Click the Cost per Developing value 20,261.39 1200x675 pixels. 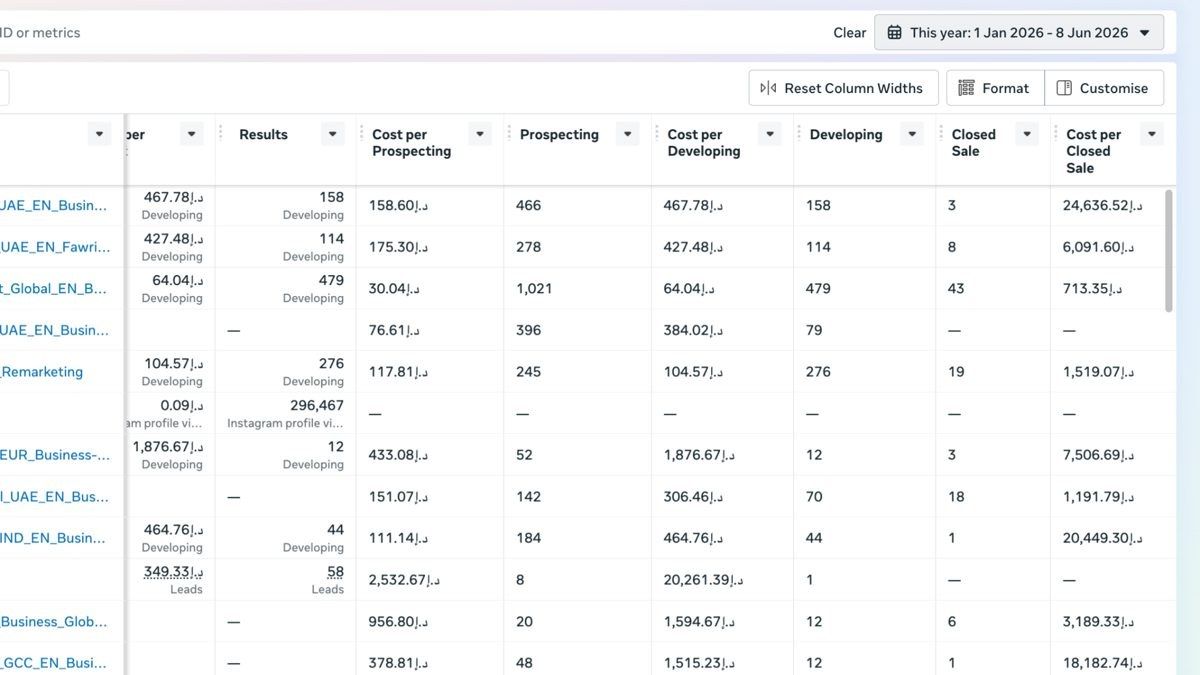(704, 579)
